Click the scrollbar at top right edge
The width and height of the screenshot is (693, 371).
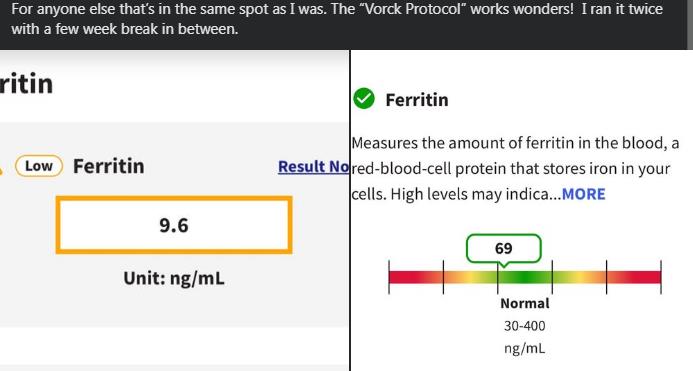tap(690, 24)
